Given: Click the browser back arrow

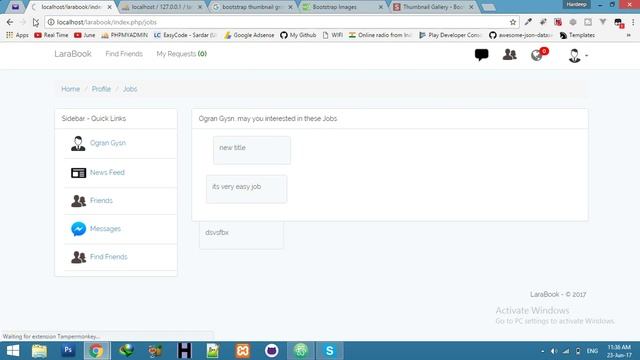Looking at the screenshot, I should (10, 22).
